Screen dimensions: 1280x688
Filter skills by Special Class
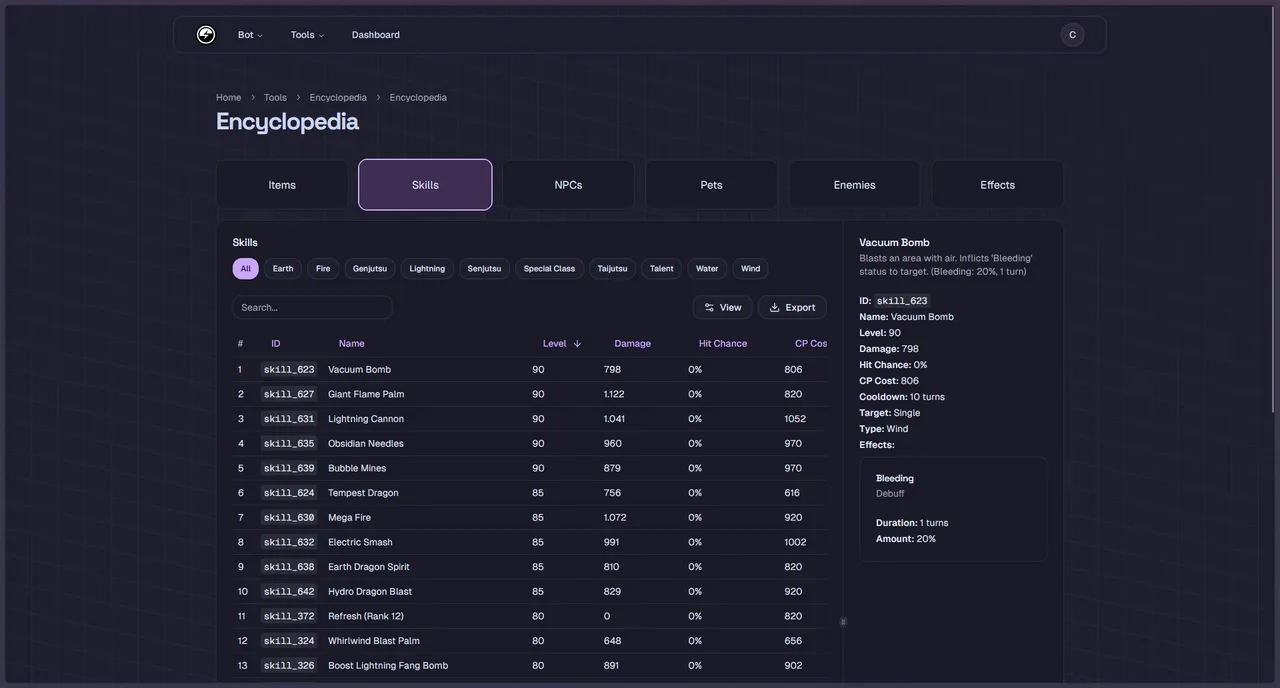[549, 269]
